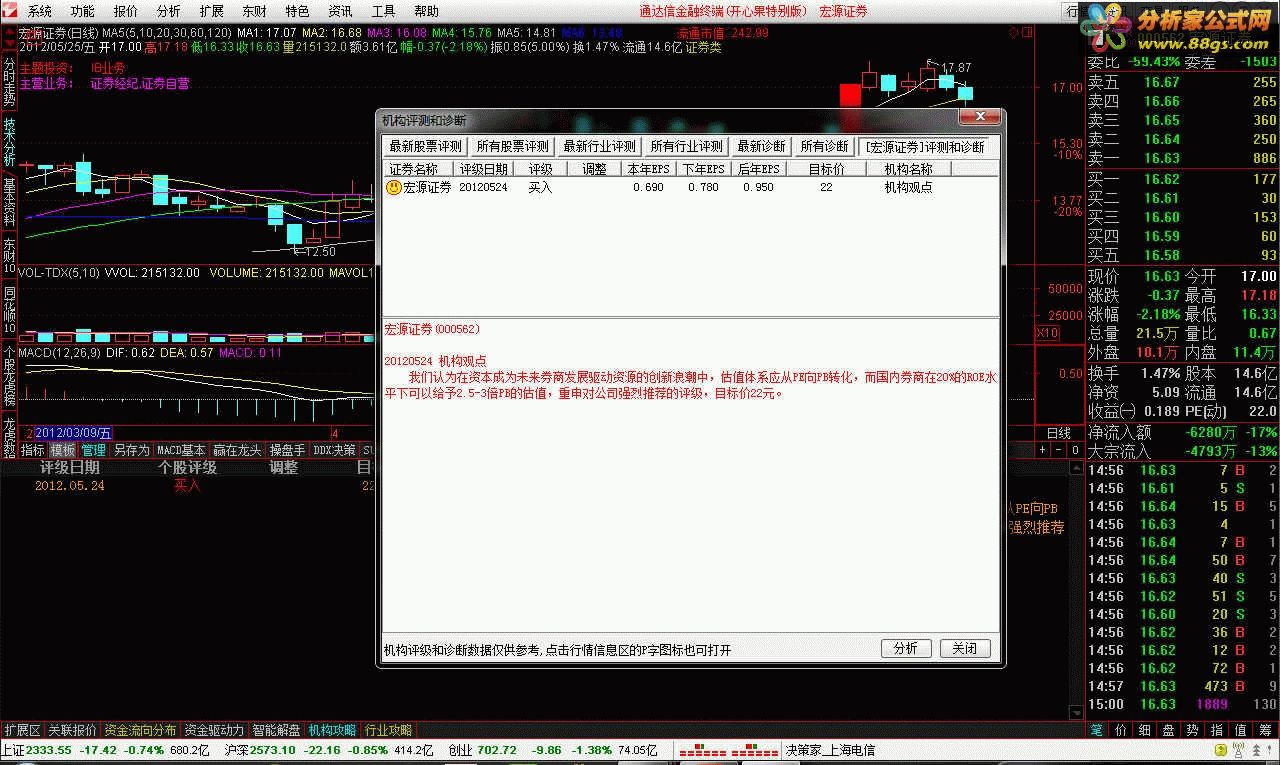Viewport: 1280px width, 765px height.
Task: Switch to the 最新行业评测 tab
Action: (599, 146)
